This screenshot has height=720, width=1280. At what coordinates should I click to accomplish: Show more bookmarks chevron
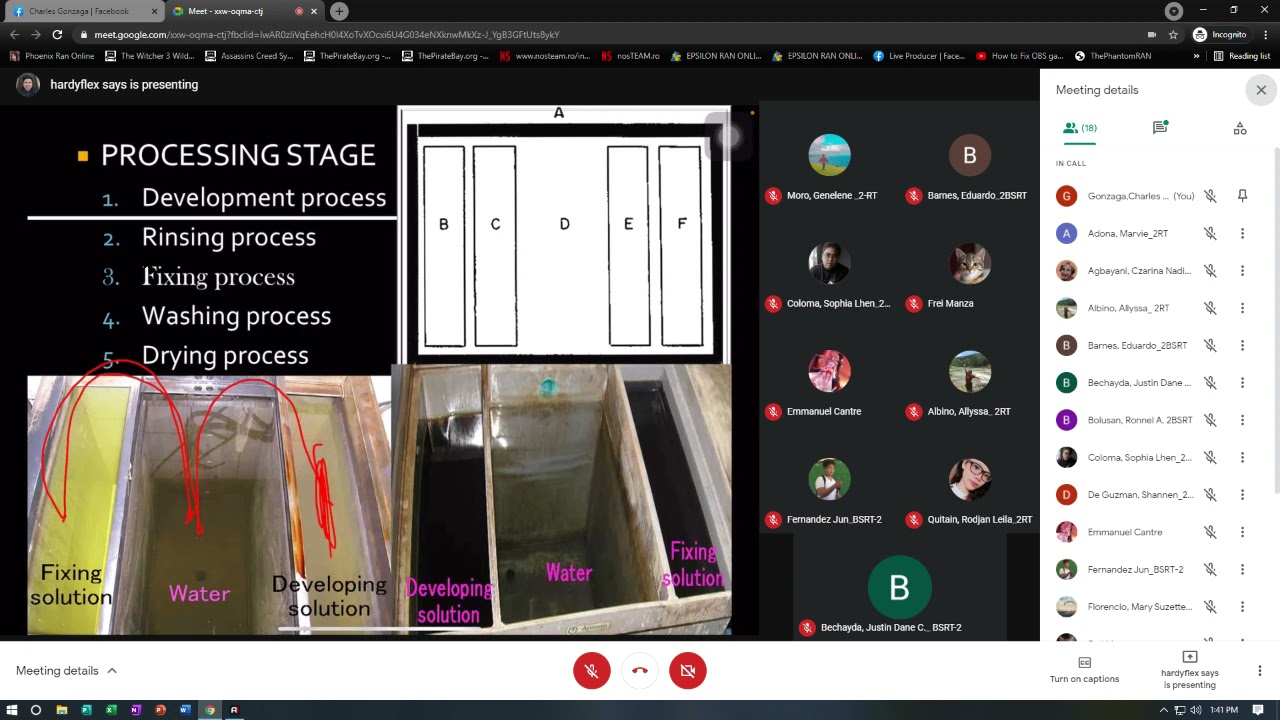point(1196,56)
